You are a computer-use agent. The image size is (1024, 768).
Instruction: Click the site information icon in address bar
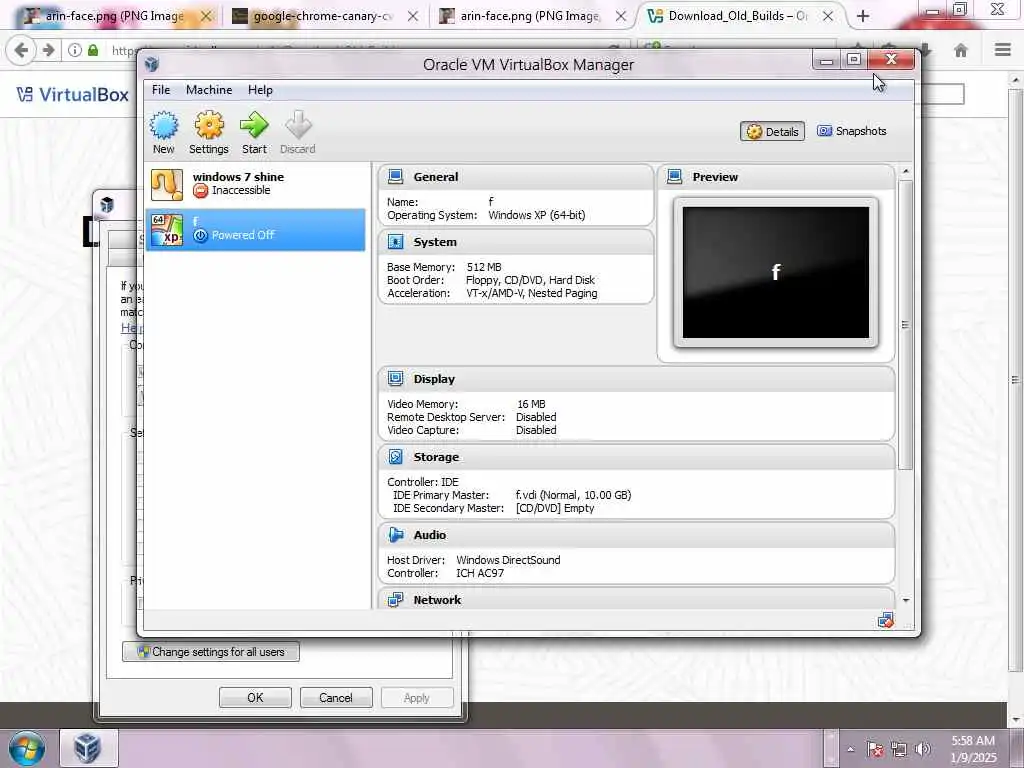75,50
